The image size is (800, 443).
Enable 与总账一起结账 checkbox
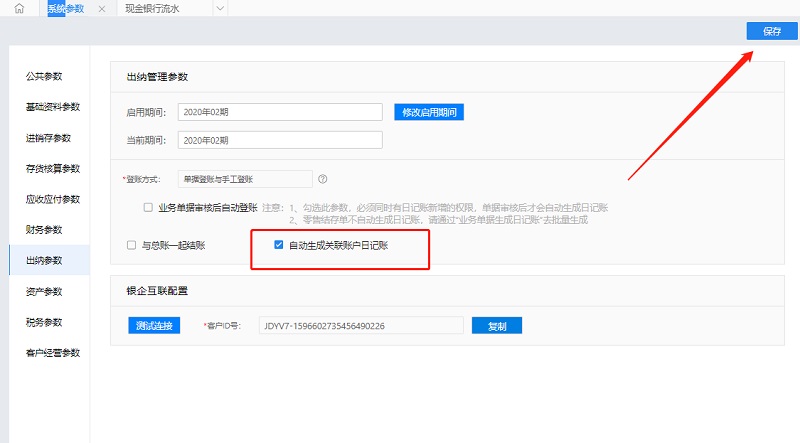(131, 244)
